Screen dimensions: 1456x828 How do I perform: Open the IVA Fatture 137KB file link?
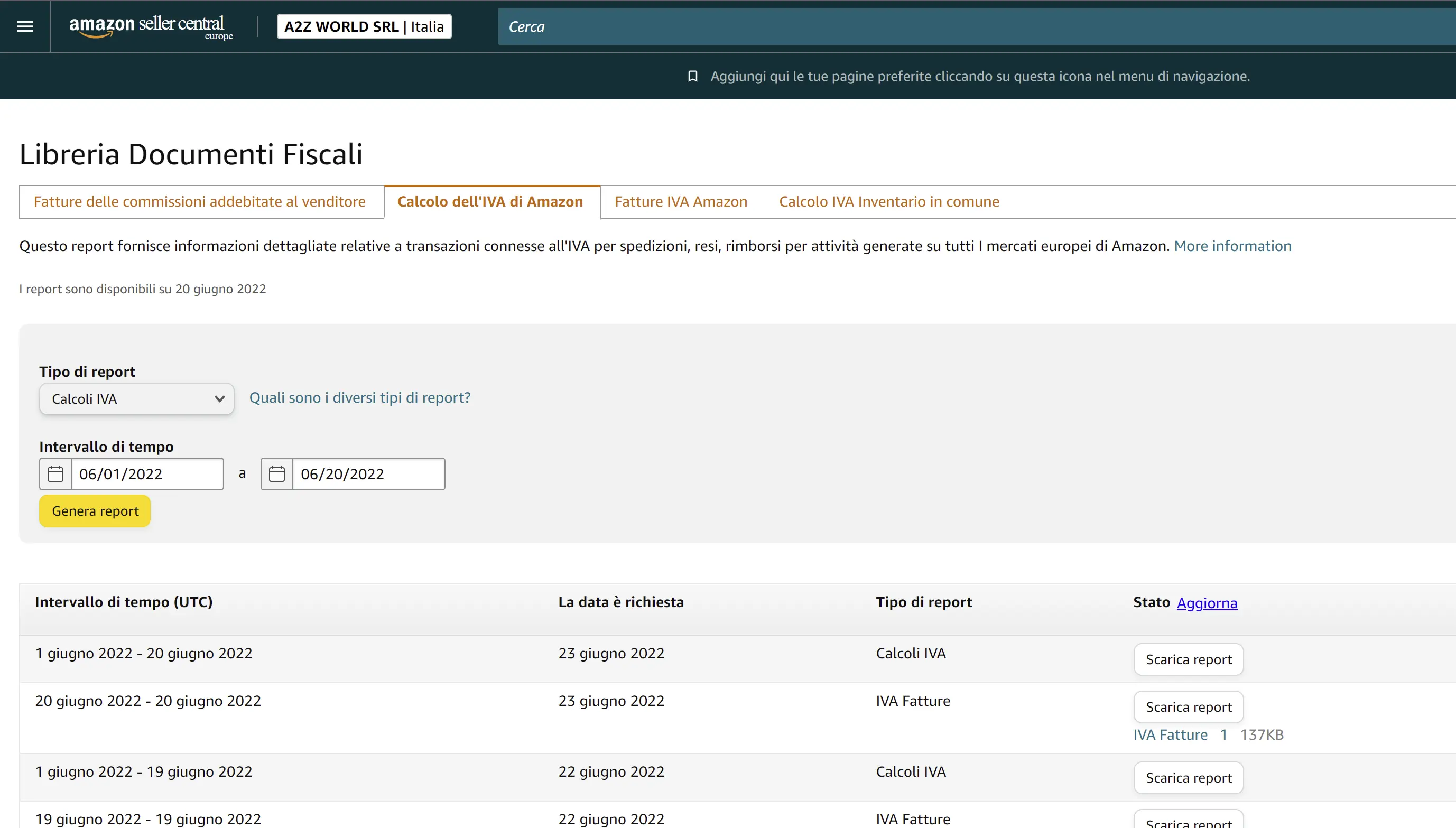point(1170,734)
